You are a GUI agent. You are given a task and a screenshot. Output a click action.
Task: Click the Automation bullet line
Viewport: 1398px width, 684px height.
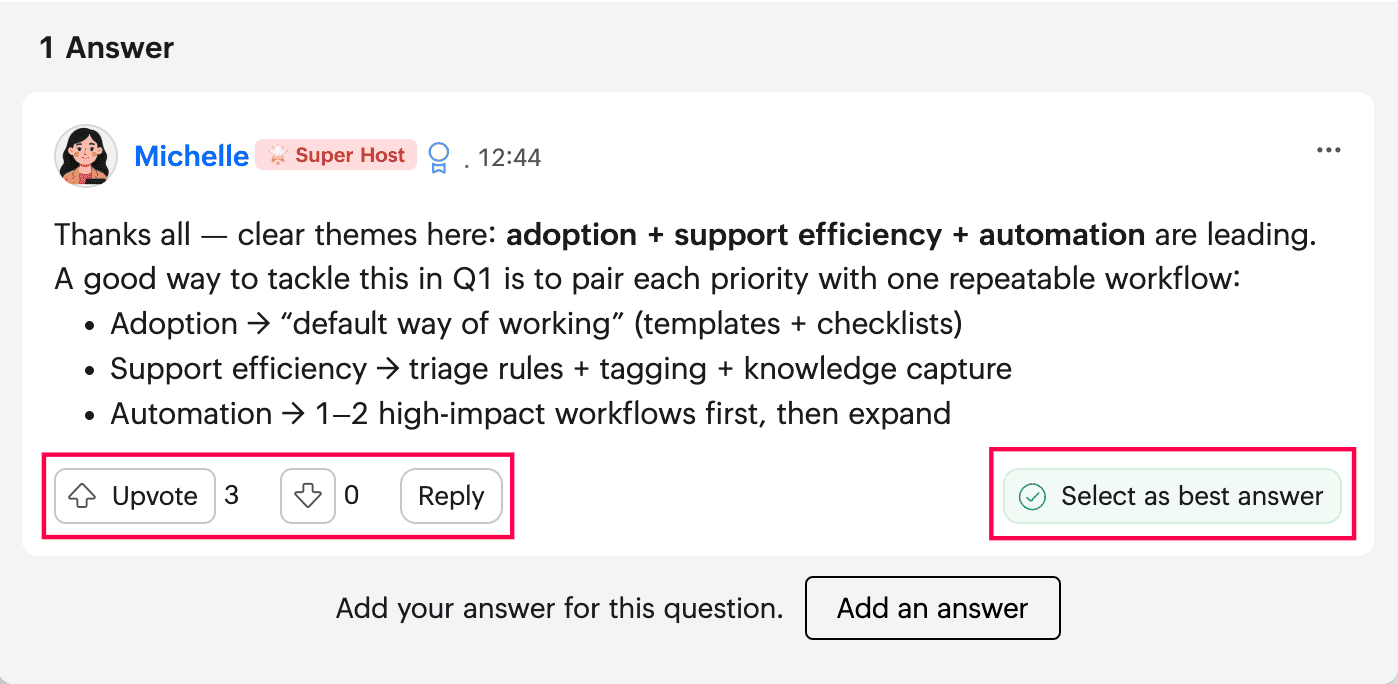coord(530,414)
